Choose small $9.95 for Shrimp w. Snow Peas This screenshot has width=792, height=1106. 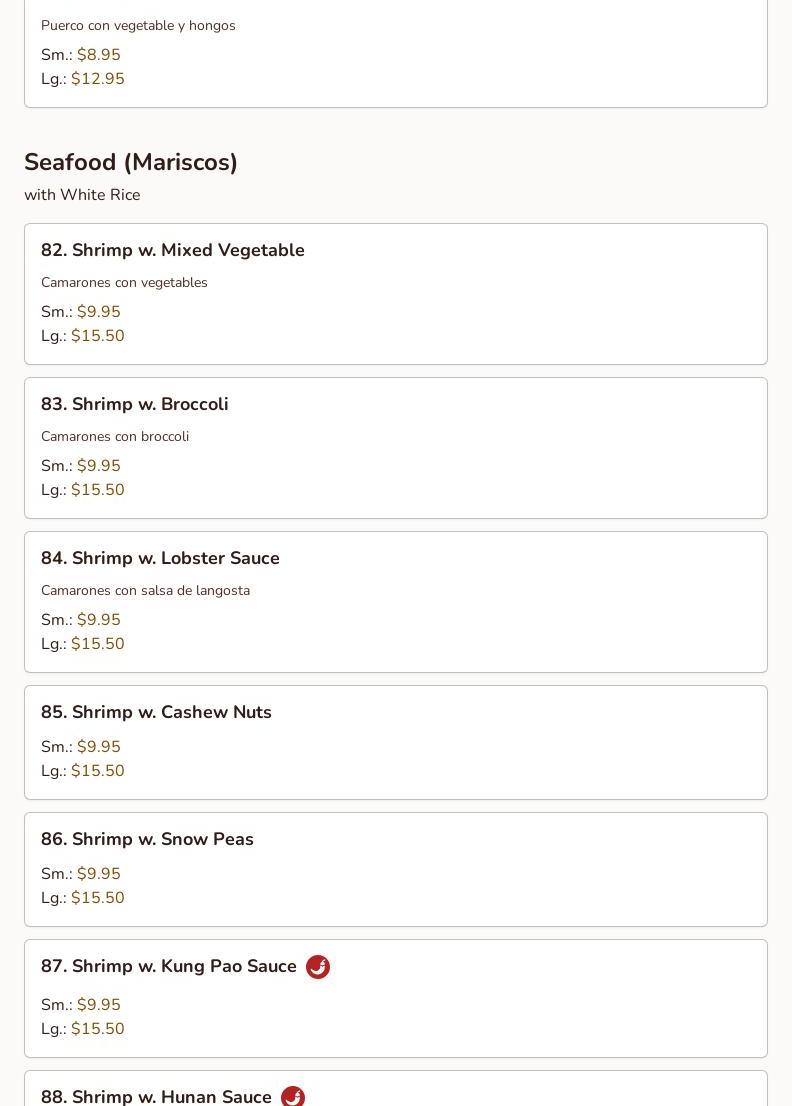[x=99, y=874]
